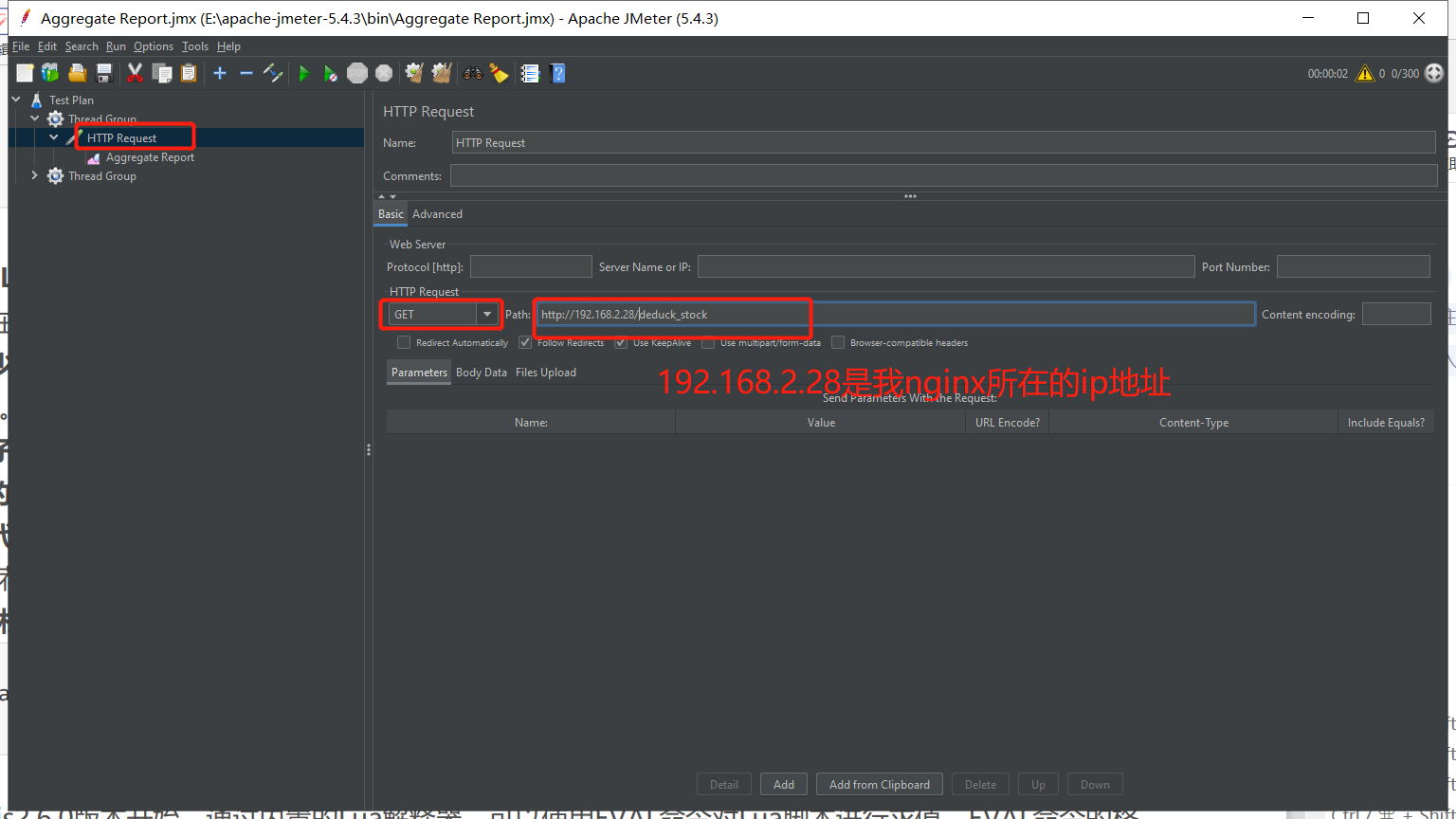Toggle Redirect Automatically checkbox
Screen dimensions: 1456x819
click(x=404, y=342)
